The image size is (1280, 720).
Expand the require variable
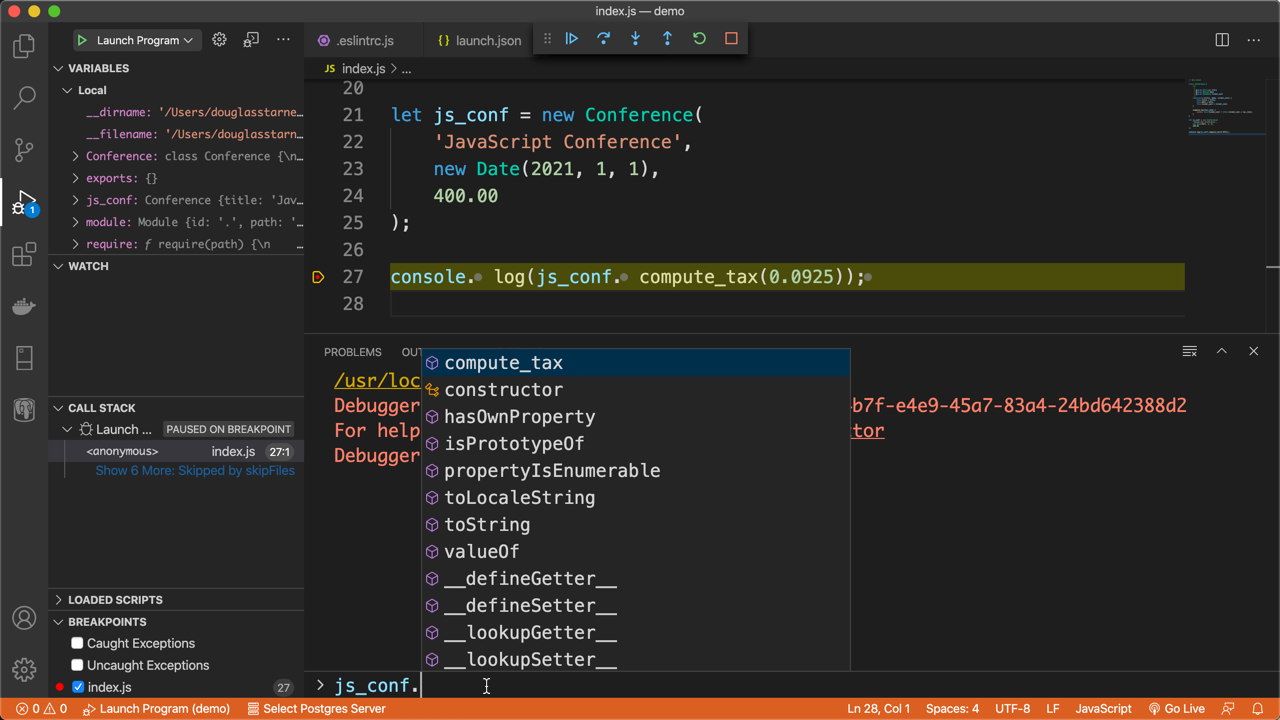coord(76,244)
